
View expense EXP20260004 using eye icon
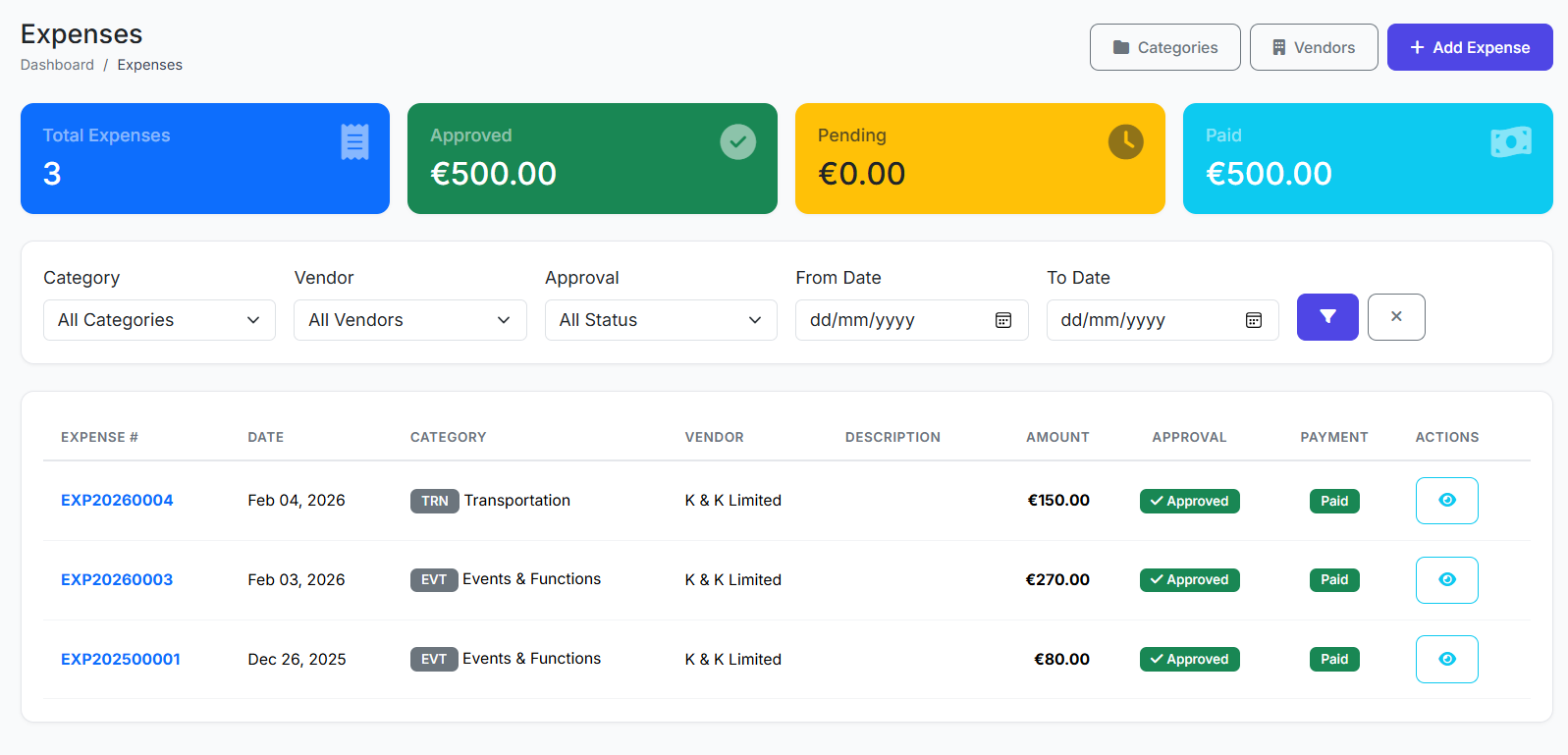1445,501
